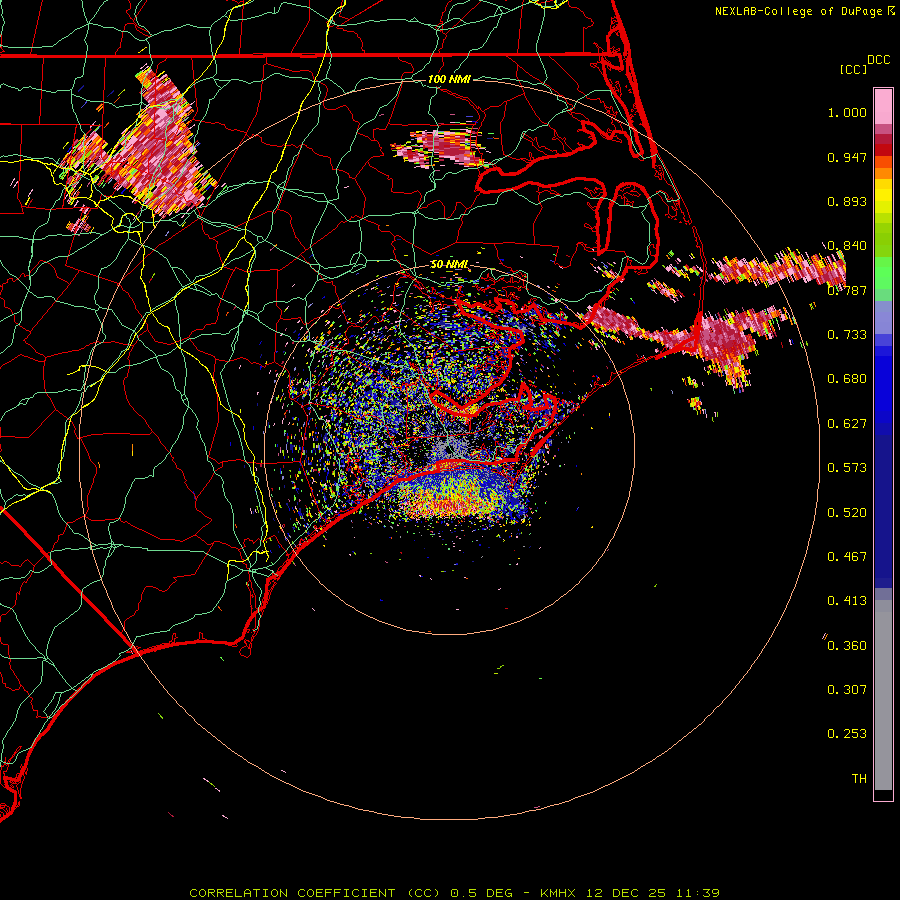The image size is (900, 900).
Task: Select the 0.307 scale value
Action: point(847,690)
